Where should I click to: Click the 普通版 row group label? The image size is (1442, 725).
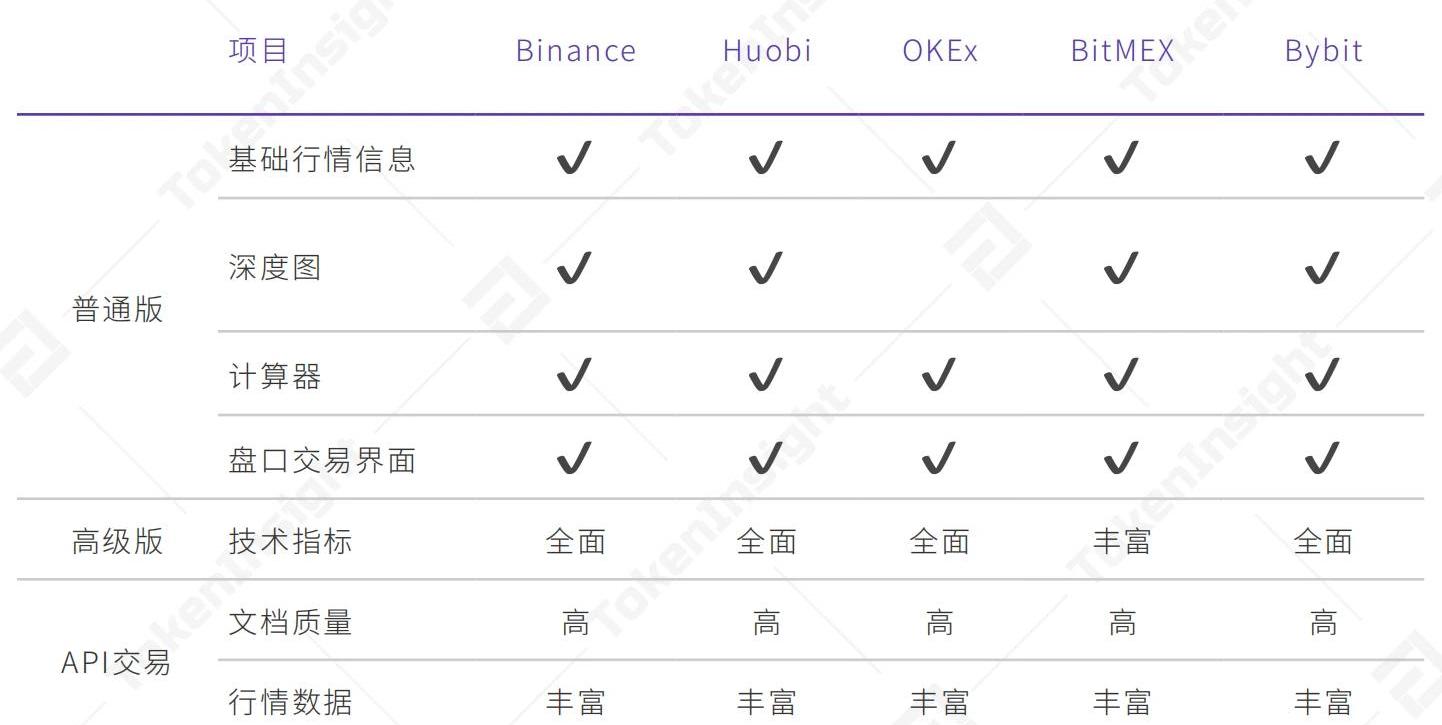coord(118,309)
